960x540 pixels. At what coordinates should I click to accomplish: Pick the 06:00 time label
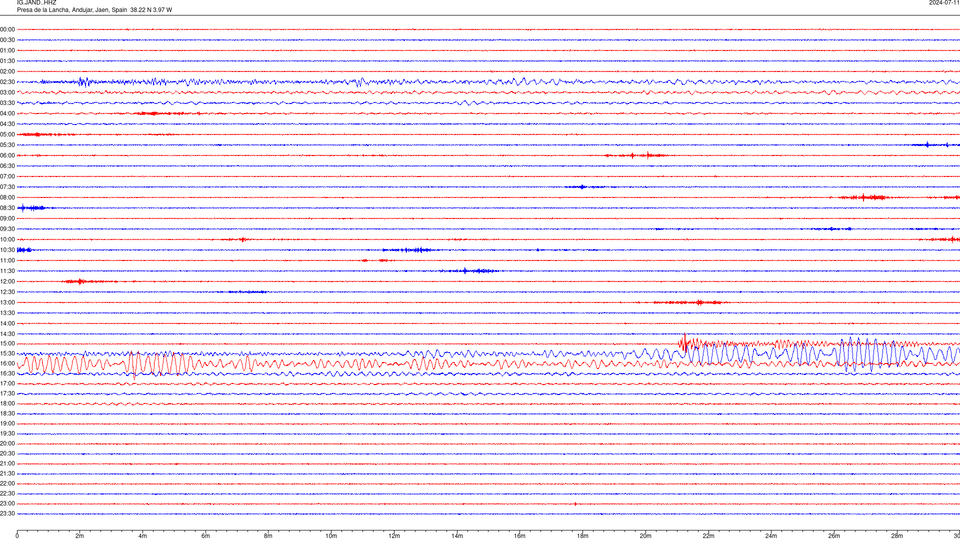point(7,156)
